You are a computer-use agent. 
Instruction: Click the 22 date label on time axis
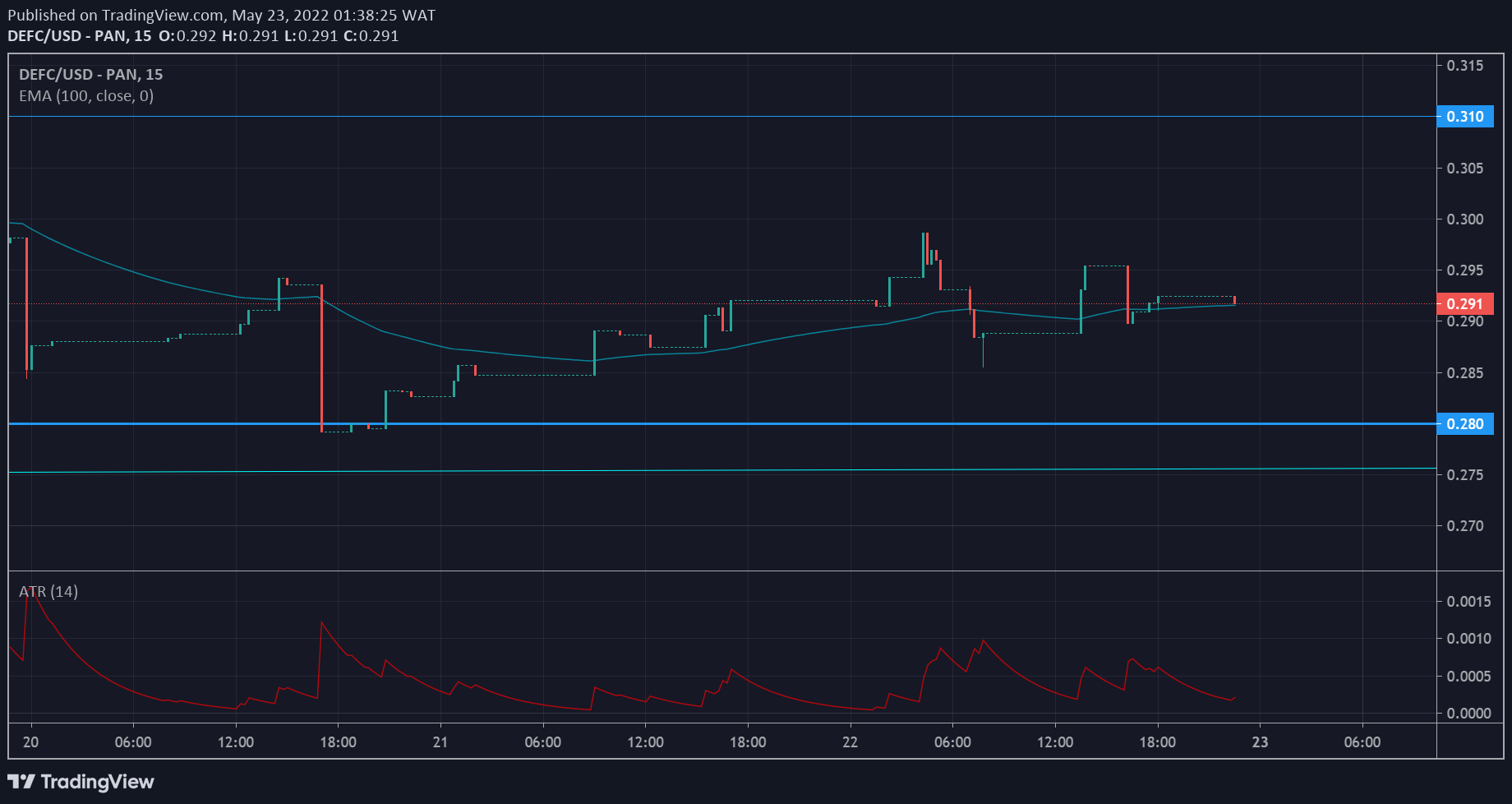(850, 742)
